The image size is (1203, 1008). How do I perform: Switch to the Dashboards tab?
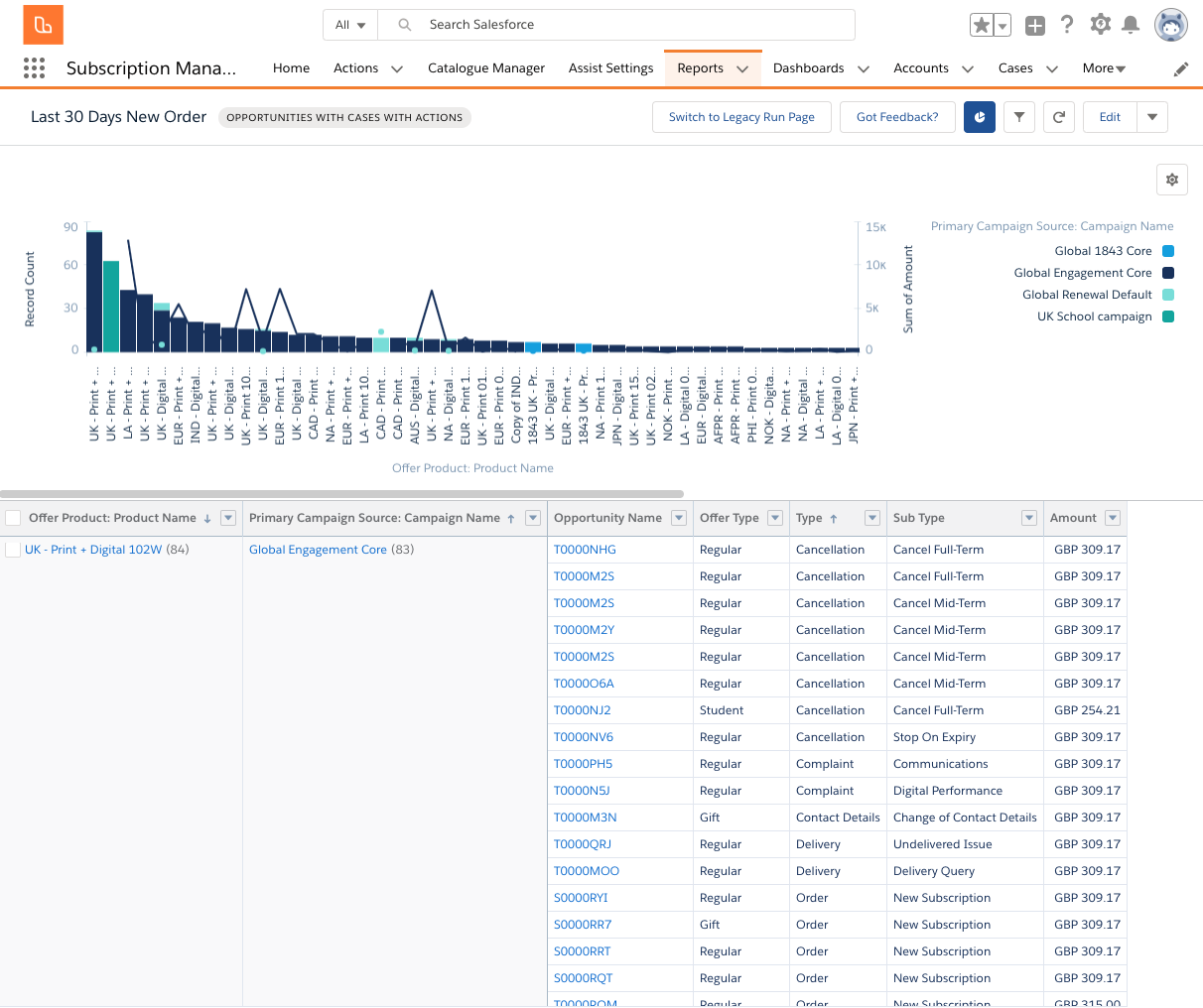pyautogui.click(x=809, y=68)
